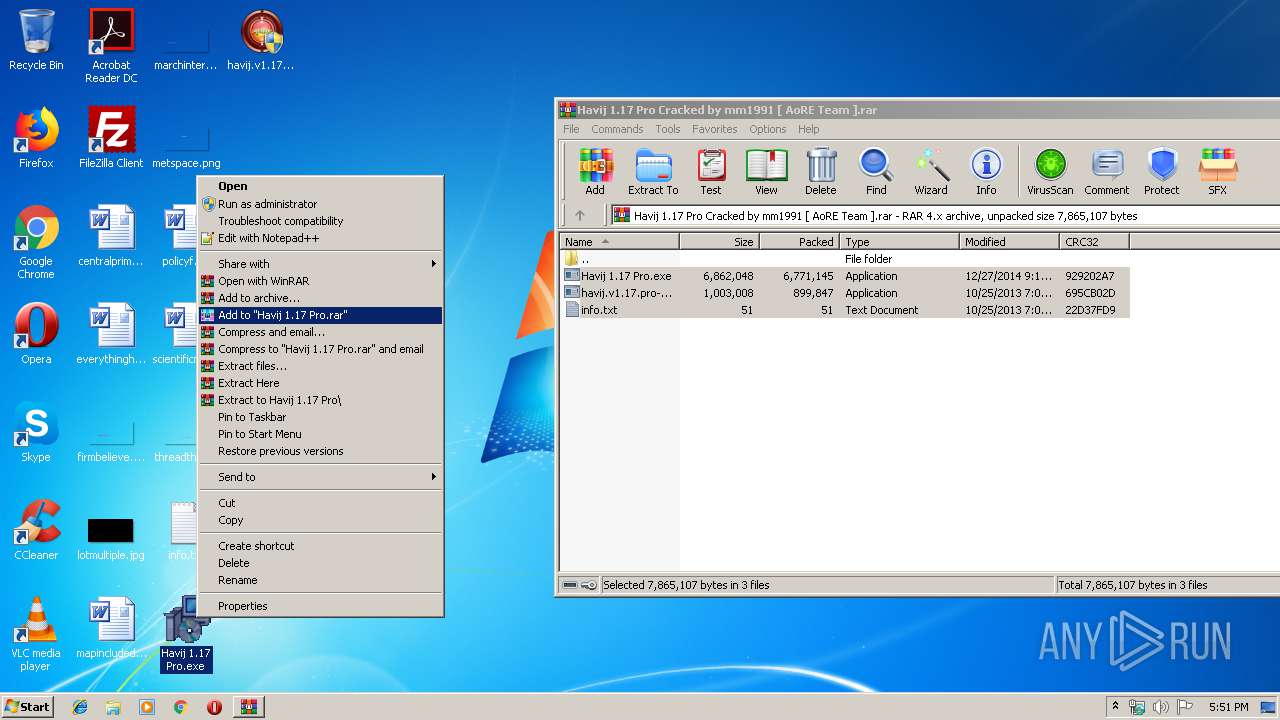
Task: Expand the Share with submenu
Action: [x=320, y=264]
